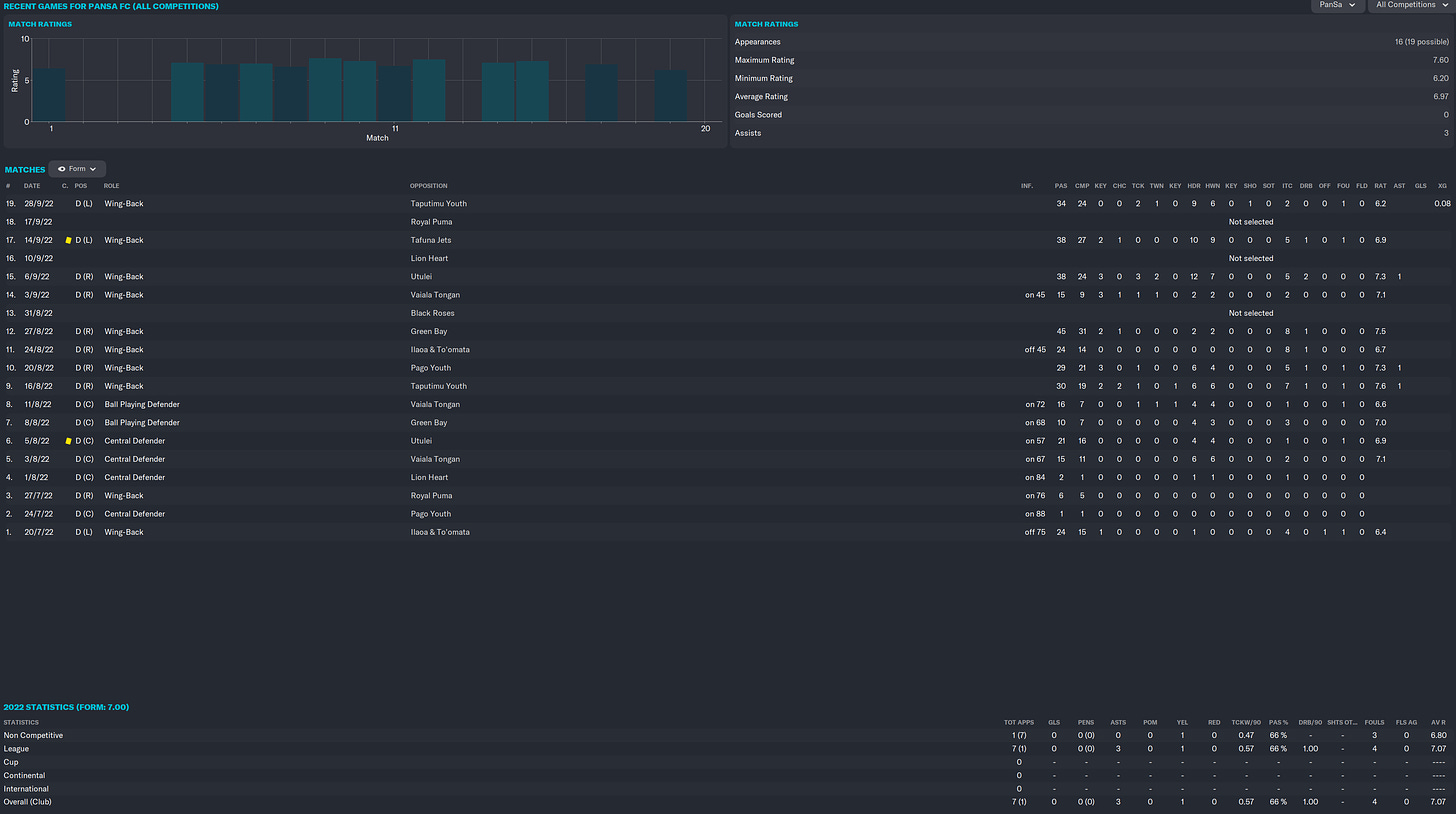Click the AST column header in matches
The height and width of the screenshot is (814, 1456).
(x=1399, y=186)
